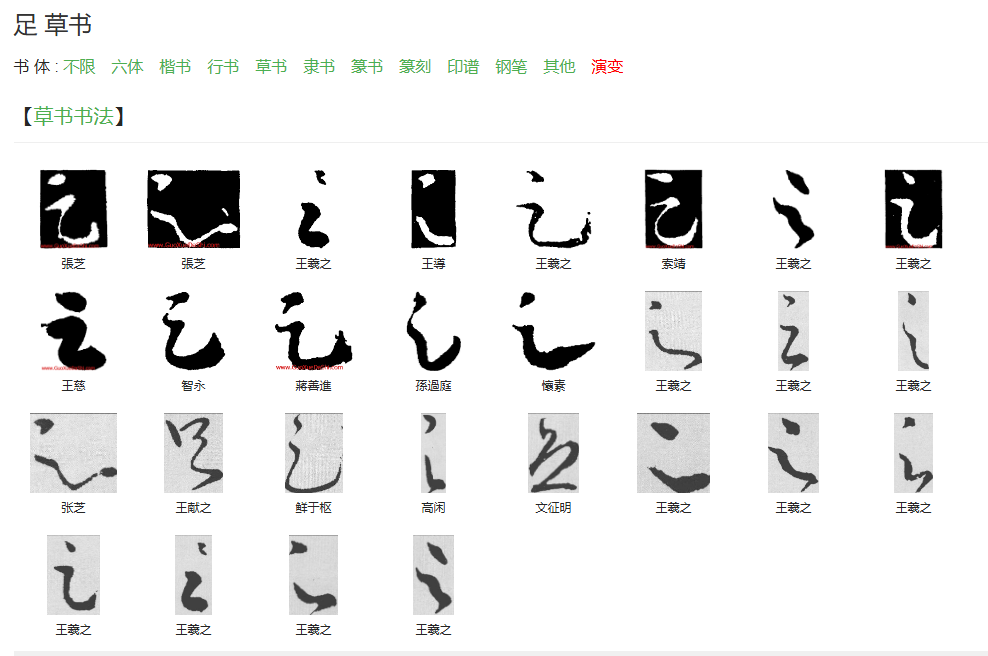Screen dimensions: 988x656
Task: Open the 草书书法 section heading link
Action: [73, 117]
